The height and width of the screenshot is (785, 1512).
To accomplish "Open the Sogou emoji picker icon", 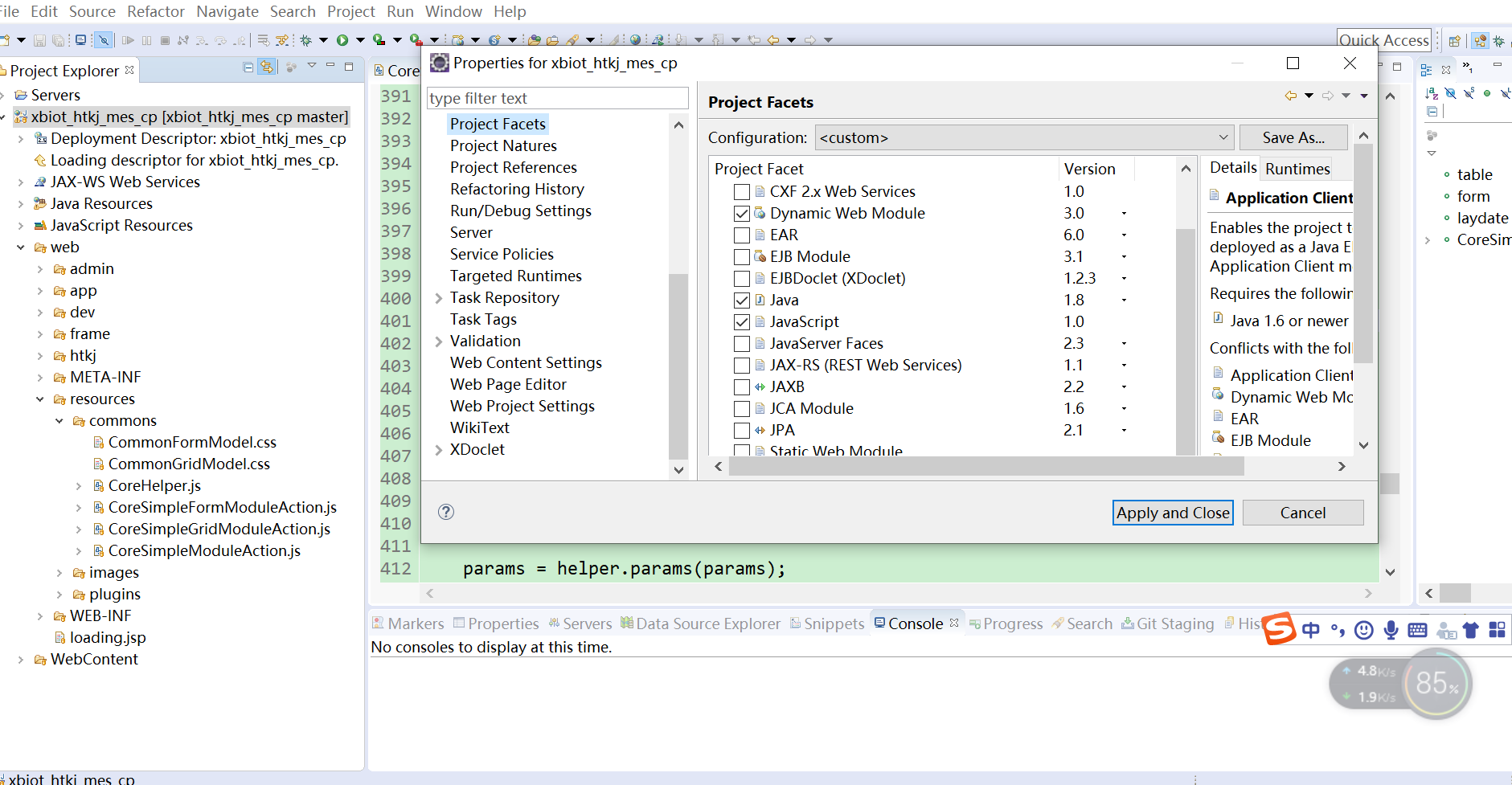I will [x=1363, y=631].
